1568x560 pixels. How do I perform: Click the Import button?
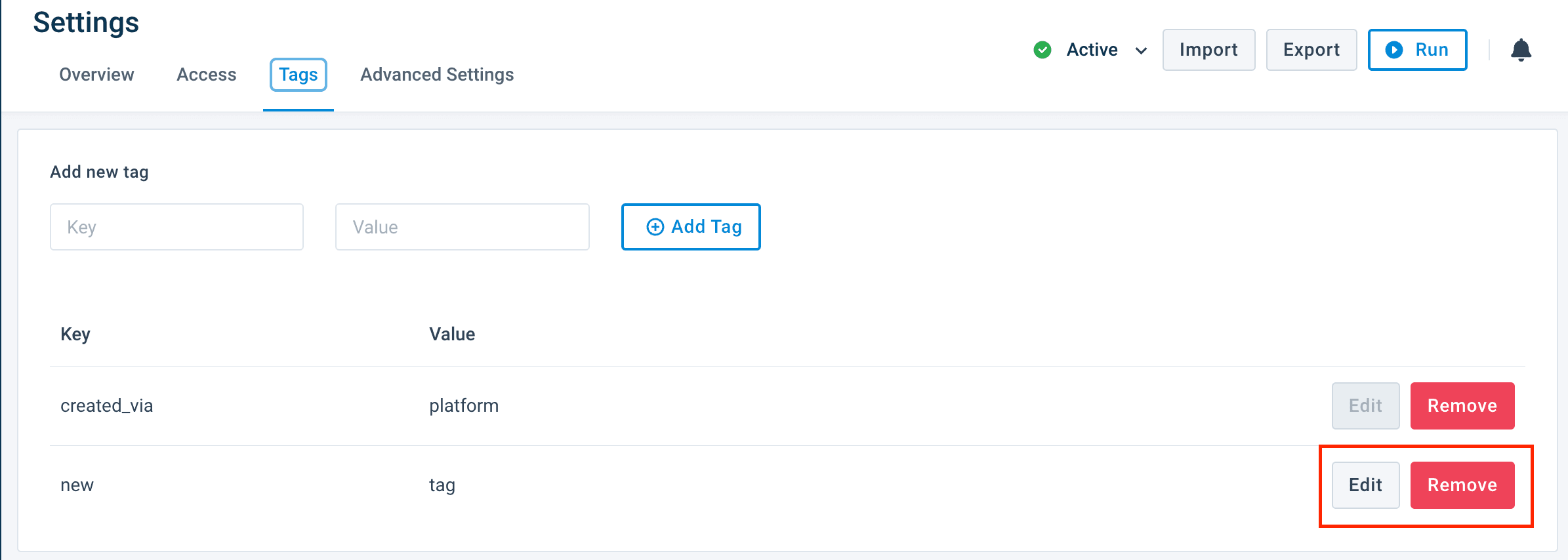tap(1208, 50)
